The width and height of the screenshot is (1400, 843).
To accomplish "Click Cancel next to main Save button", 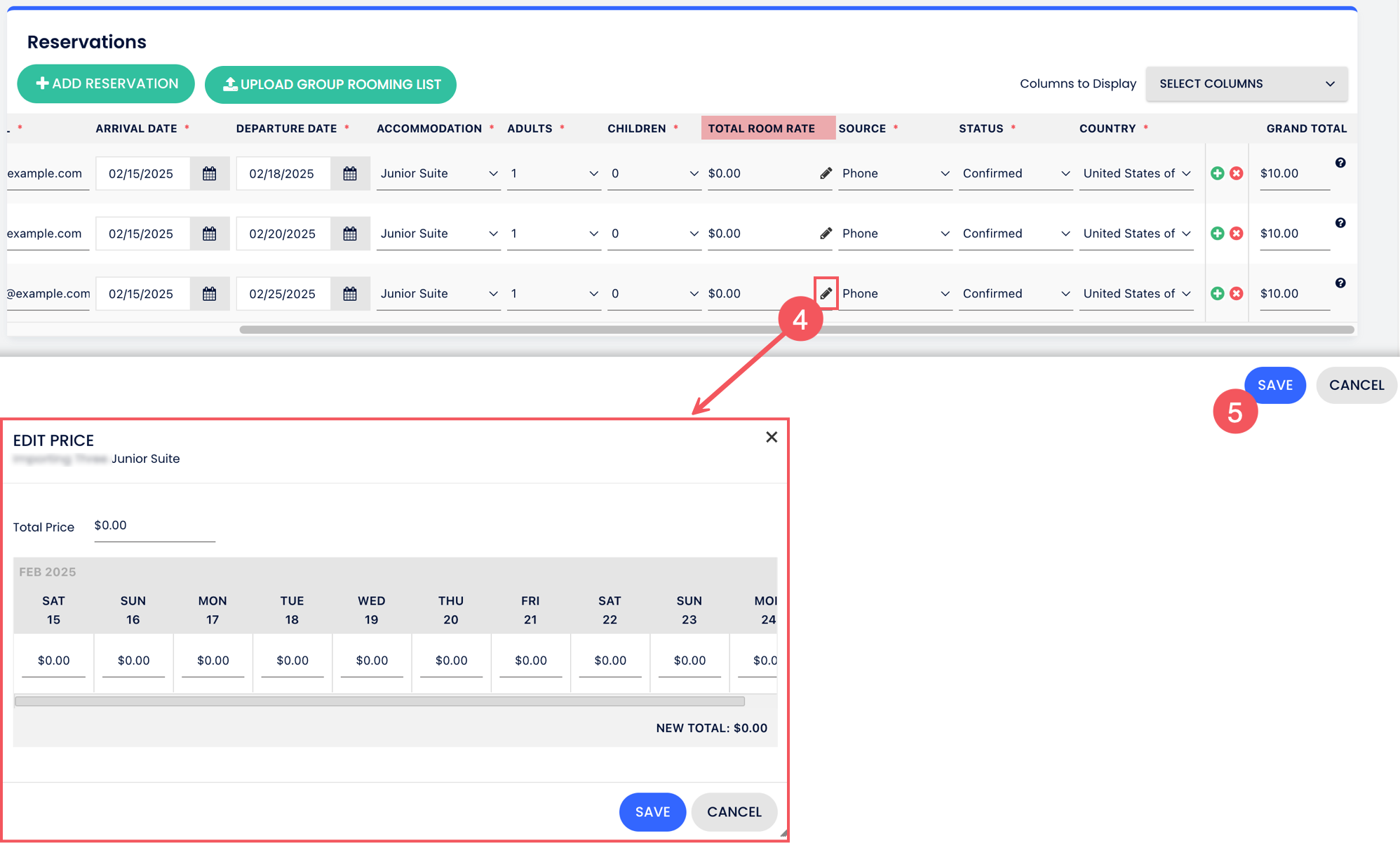I will click(x=1355, y=385).
